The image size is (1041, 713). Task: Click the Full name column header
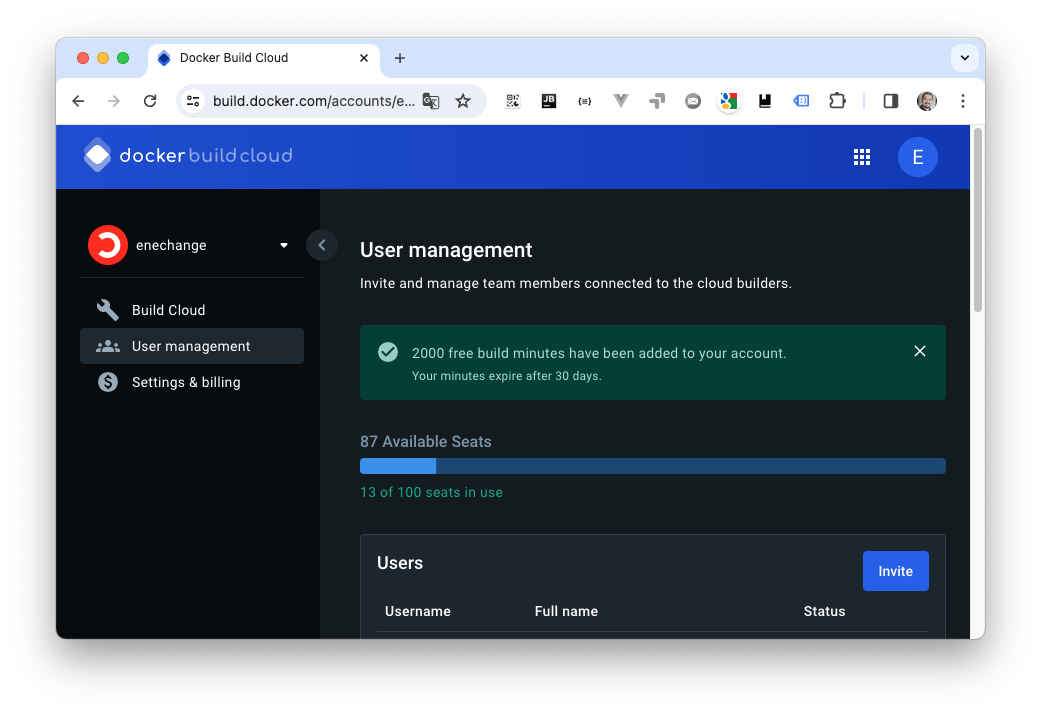pyautogui.click(x=566, y=611)
